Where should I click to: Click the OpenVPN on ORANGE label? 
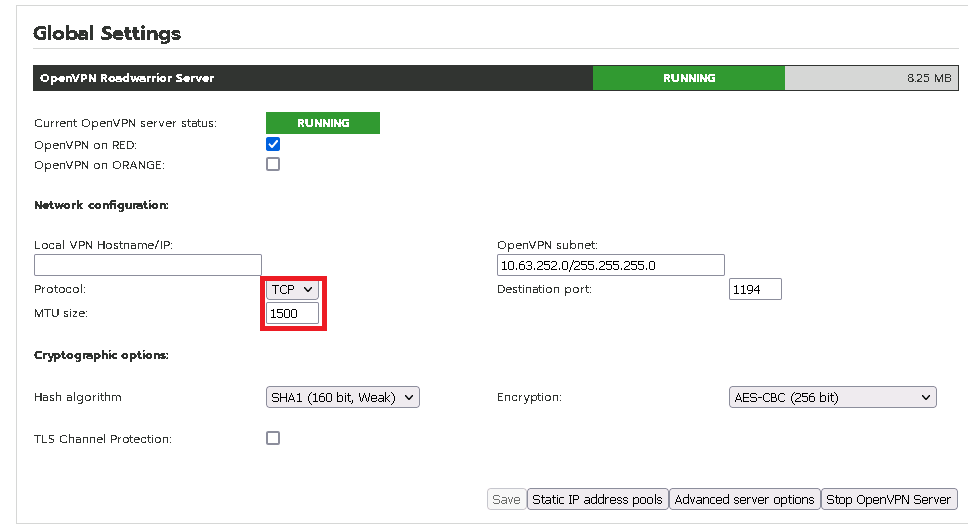(x=99, y=165)
